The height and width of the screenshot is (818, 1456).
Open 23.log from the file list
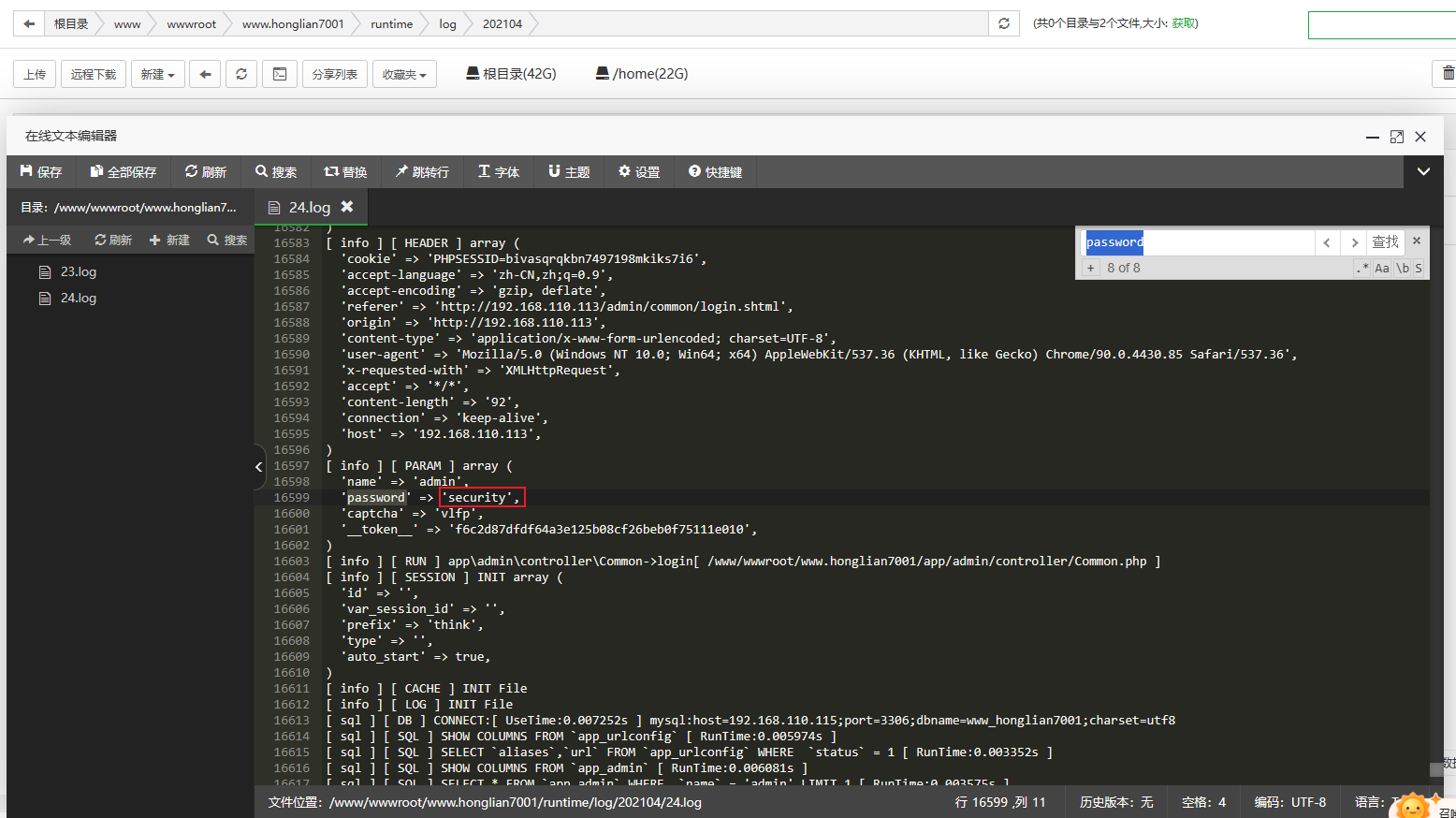click(x=79, y=271)
